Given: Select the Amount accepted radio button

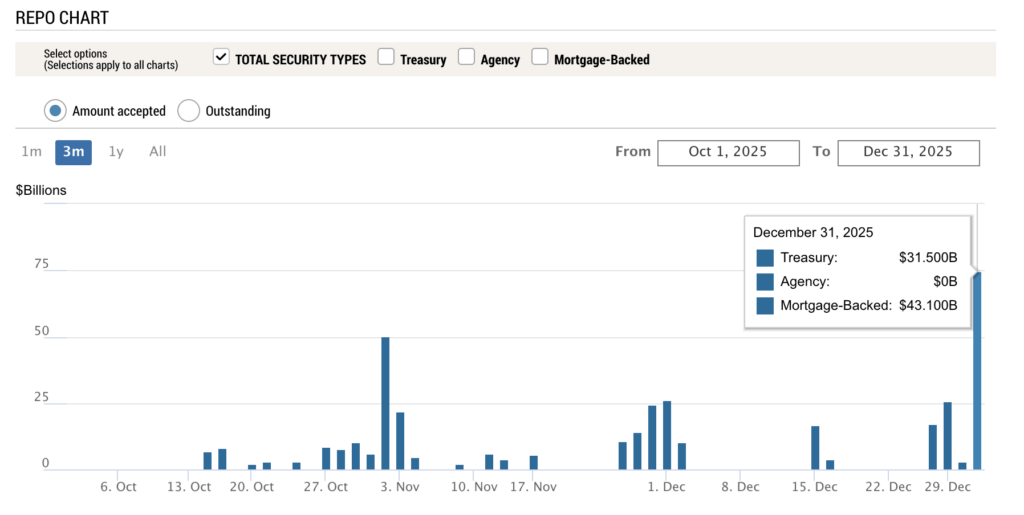Looking at the screenshot, I should (56, 111).
